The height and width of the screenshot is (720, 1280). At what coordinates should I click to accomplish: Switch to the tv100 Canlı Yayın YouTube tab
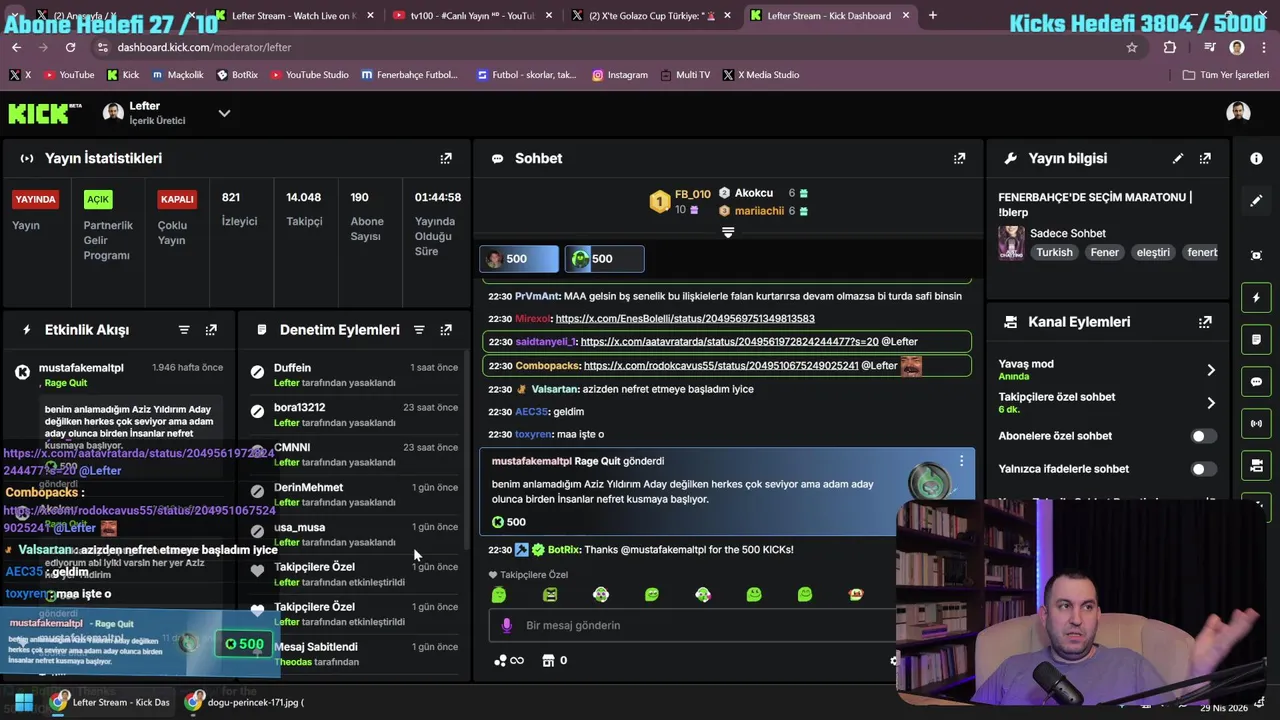pyautogui.click(x=473, y=16)
